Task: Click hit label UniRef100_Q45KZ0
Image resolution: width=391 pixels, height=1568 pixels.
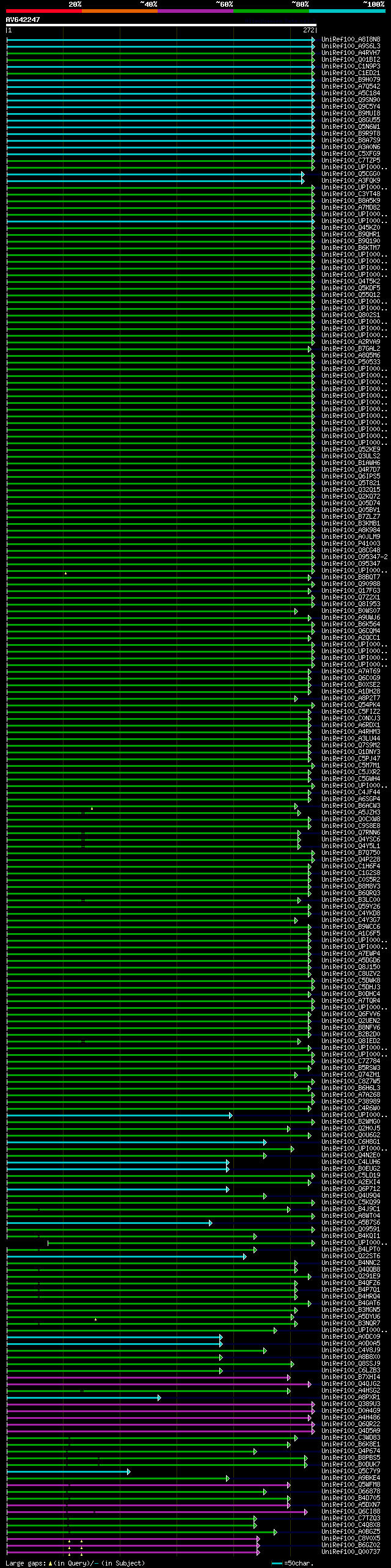Action: (351, 228)
